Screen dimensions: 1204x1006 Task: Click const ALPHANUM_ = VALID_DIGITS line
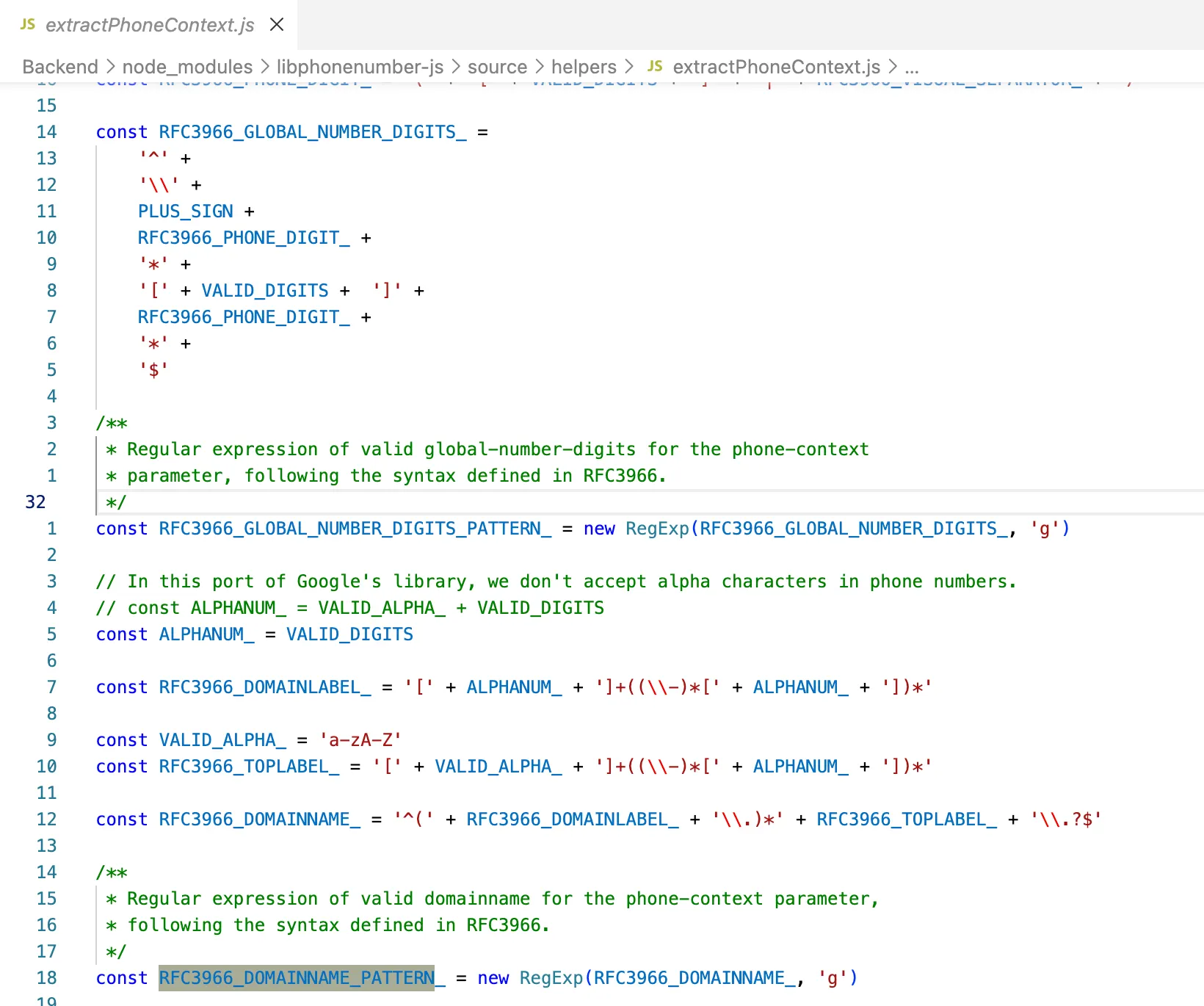pyautogui.click(x=254, y=634)
